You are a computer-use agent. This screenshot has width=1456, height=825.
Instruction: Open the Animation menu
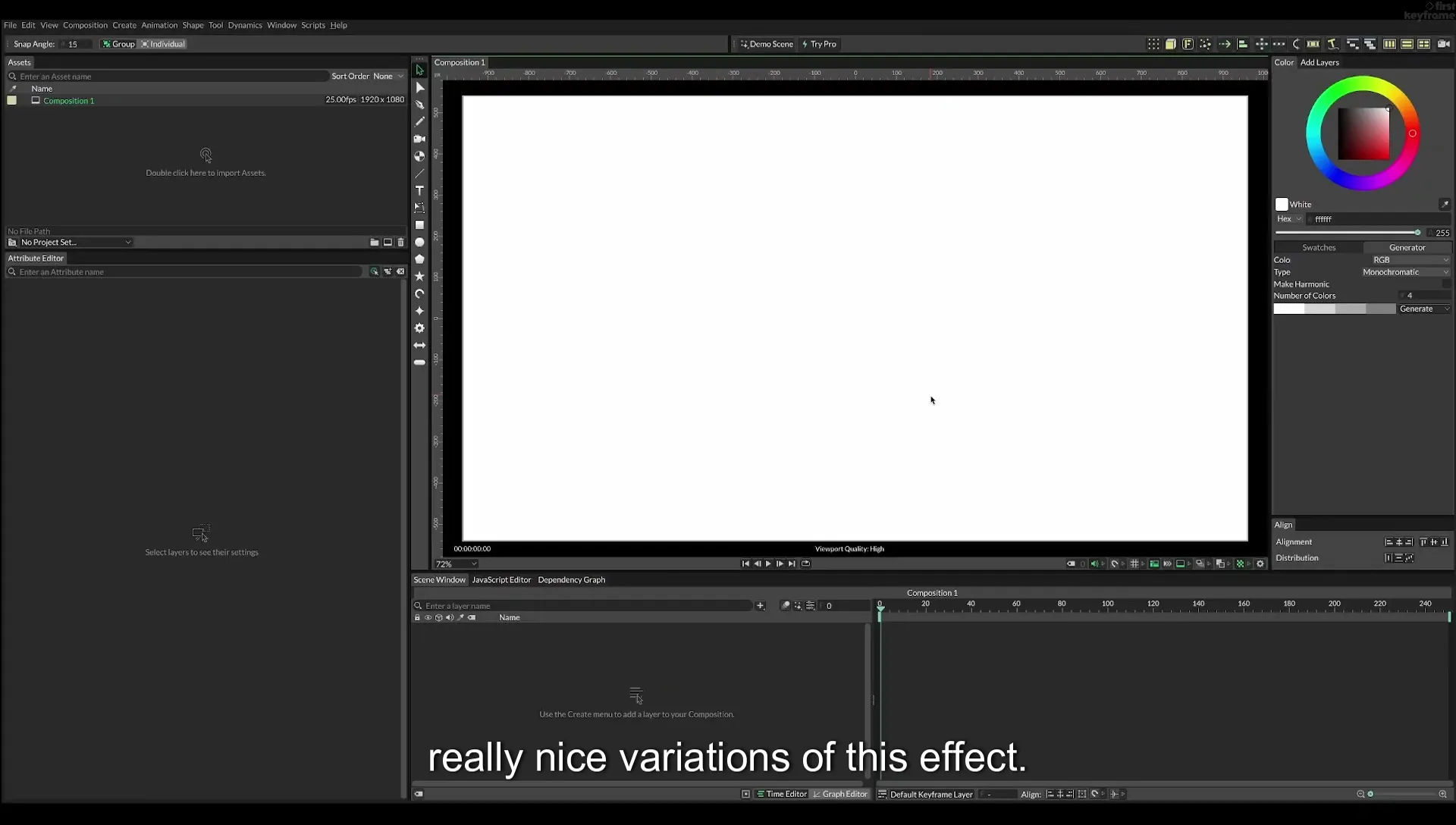pos(159,25)
